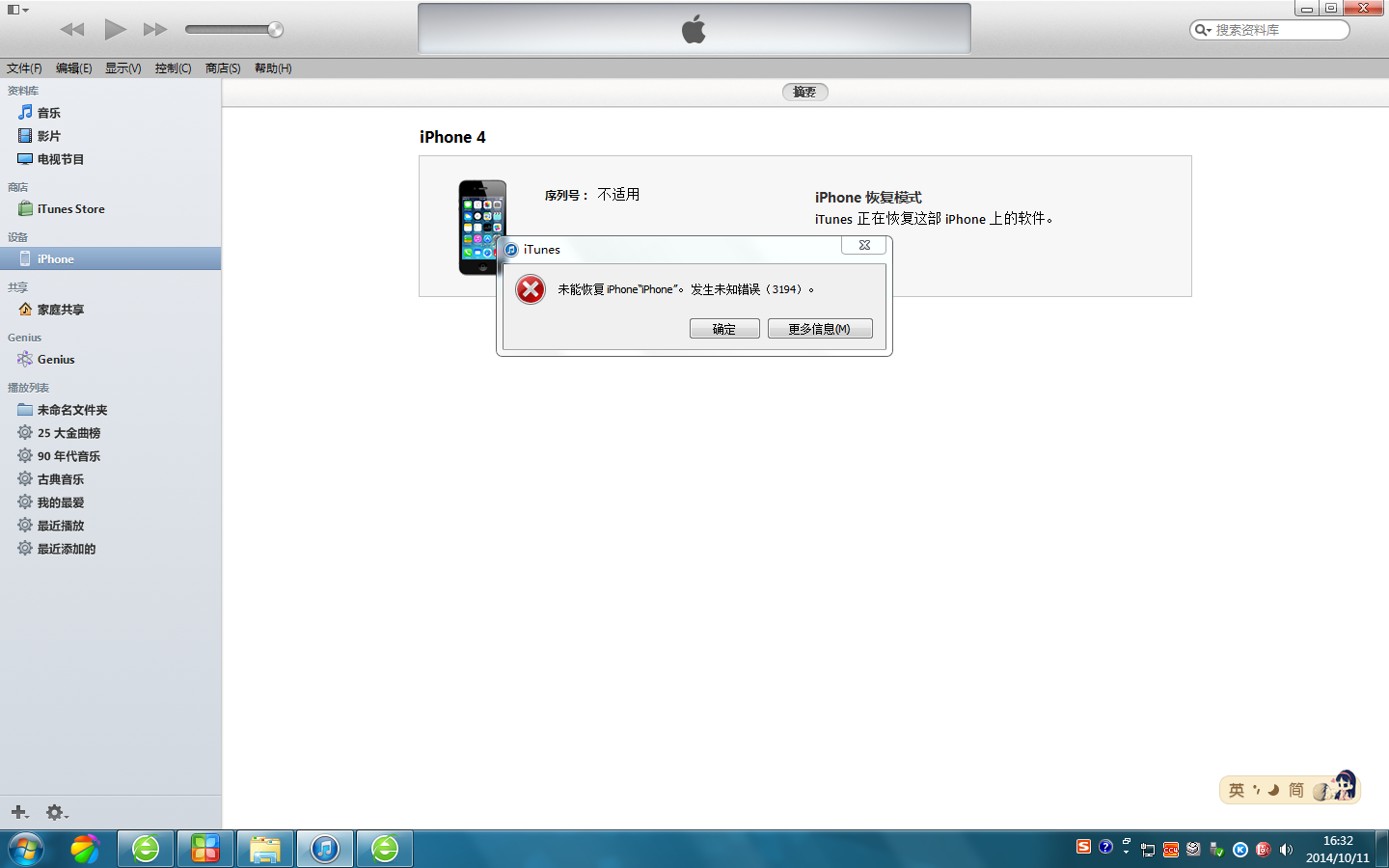Select the 未命名文件夹 playlist folder
The width and height of the screenshot is (1389, 868).
tap(111, 410)
